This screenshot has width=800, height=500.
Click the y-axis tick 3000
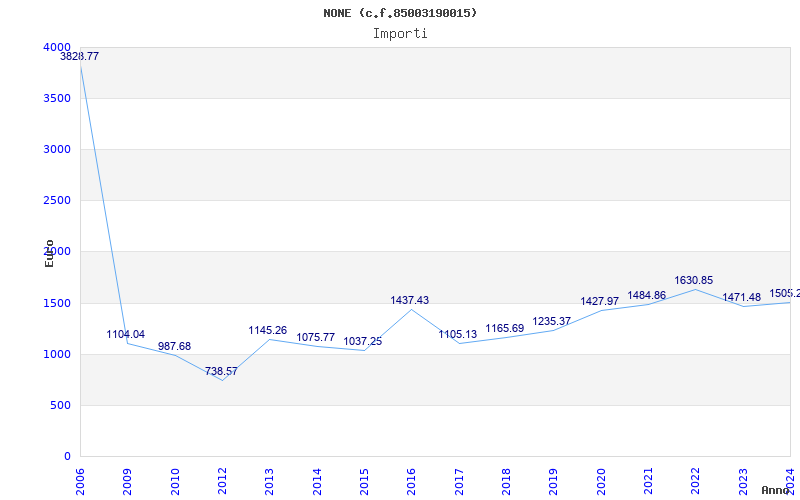[x=57, y=149]
